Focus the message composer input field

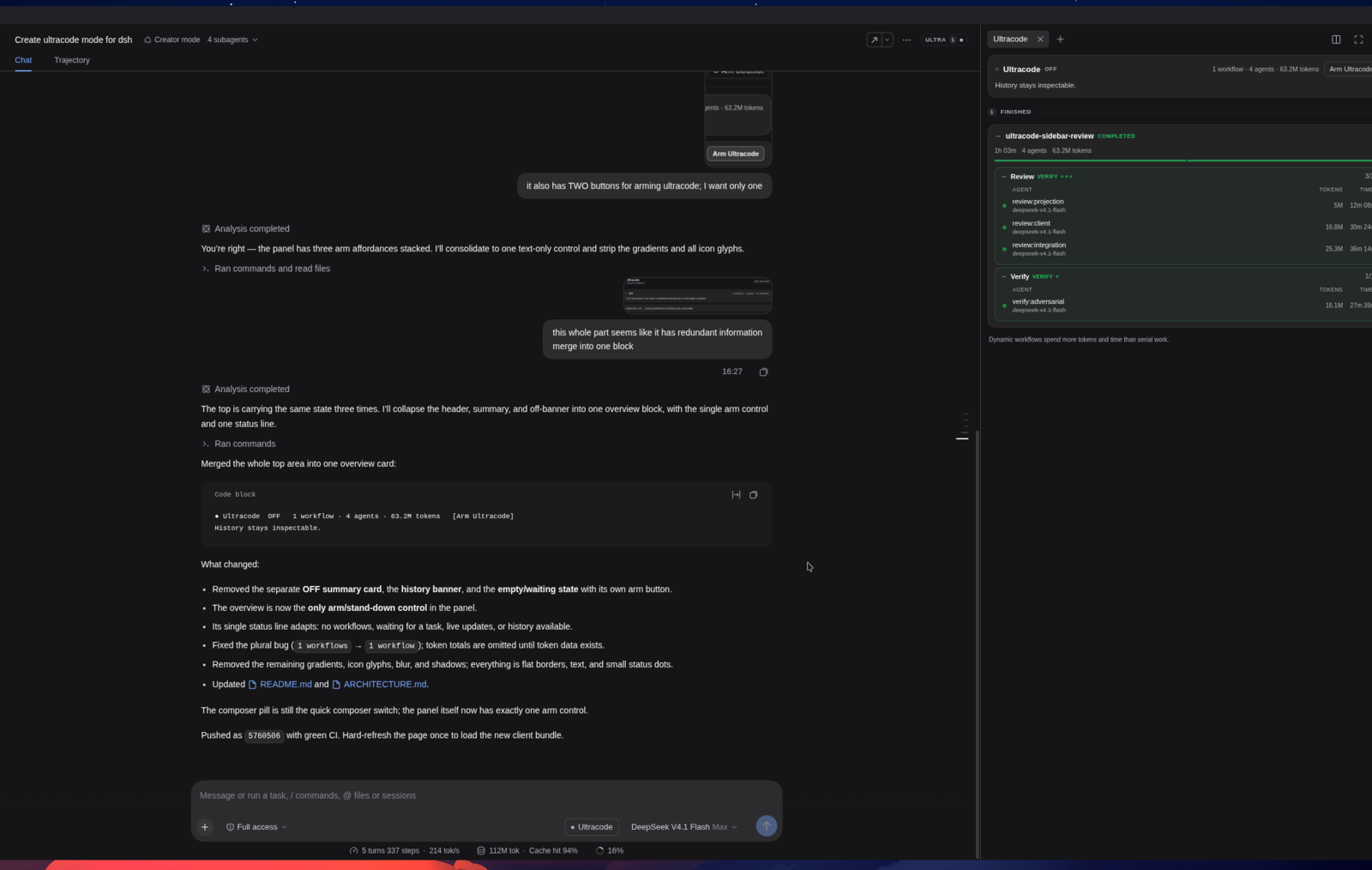(x=486, y=795)
